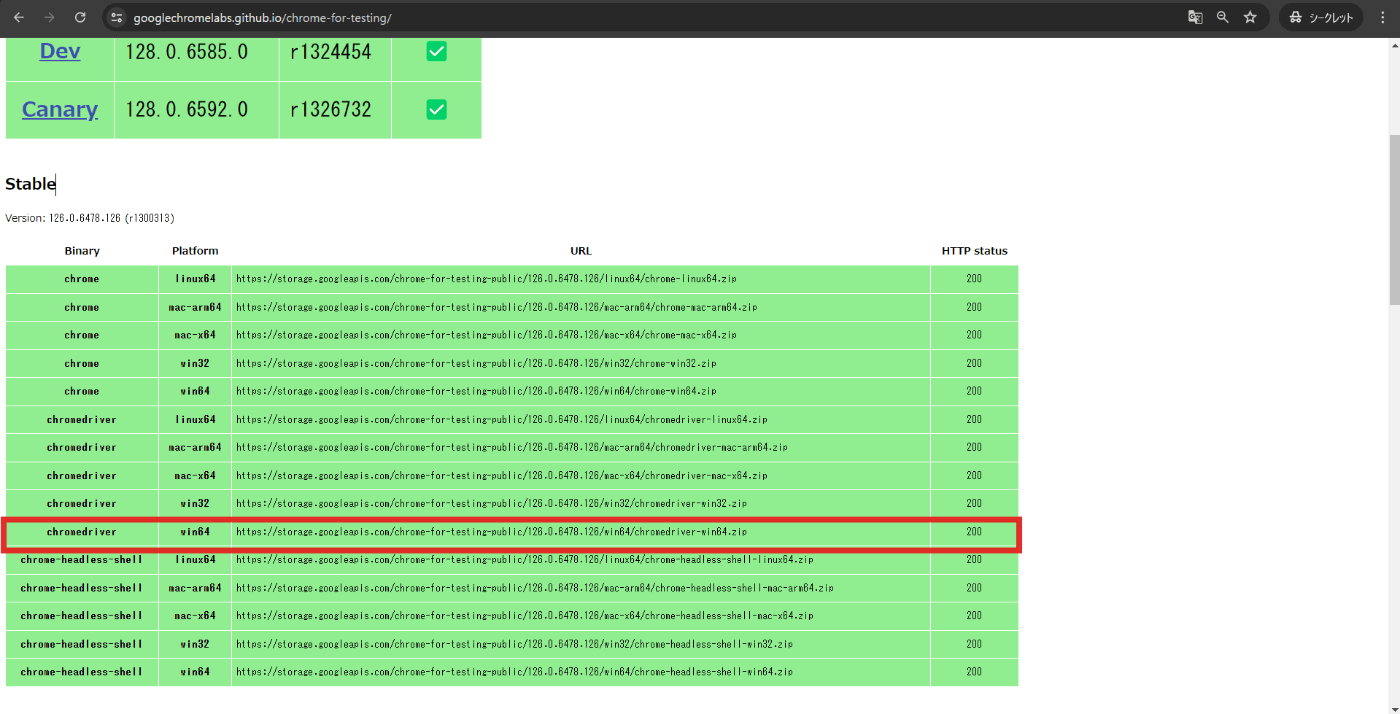Viewport: 1400px width, 714px height.
Task: Select revision r1326732 cell
Action: pyautogui.click(x=335, y=109)
